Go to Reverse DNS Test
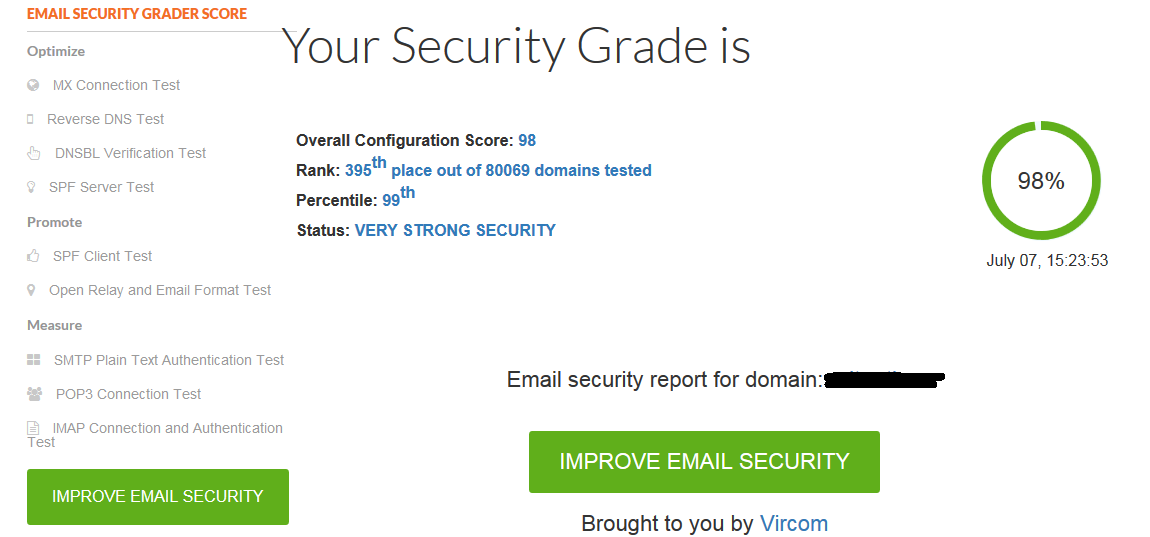 click(106, 120)
